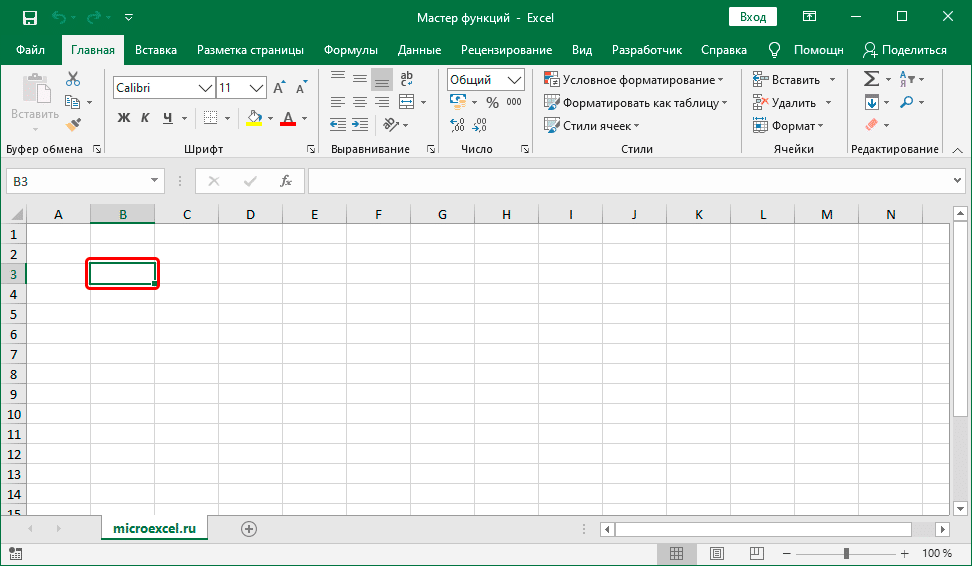972x566 pixels.
Task: Add a new sheet with plus icon
Action: 249,528
